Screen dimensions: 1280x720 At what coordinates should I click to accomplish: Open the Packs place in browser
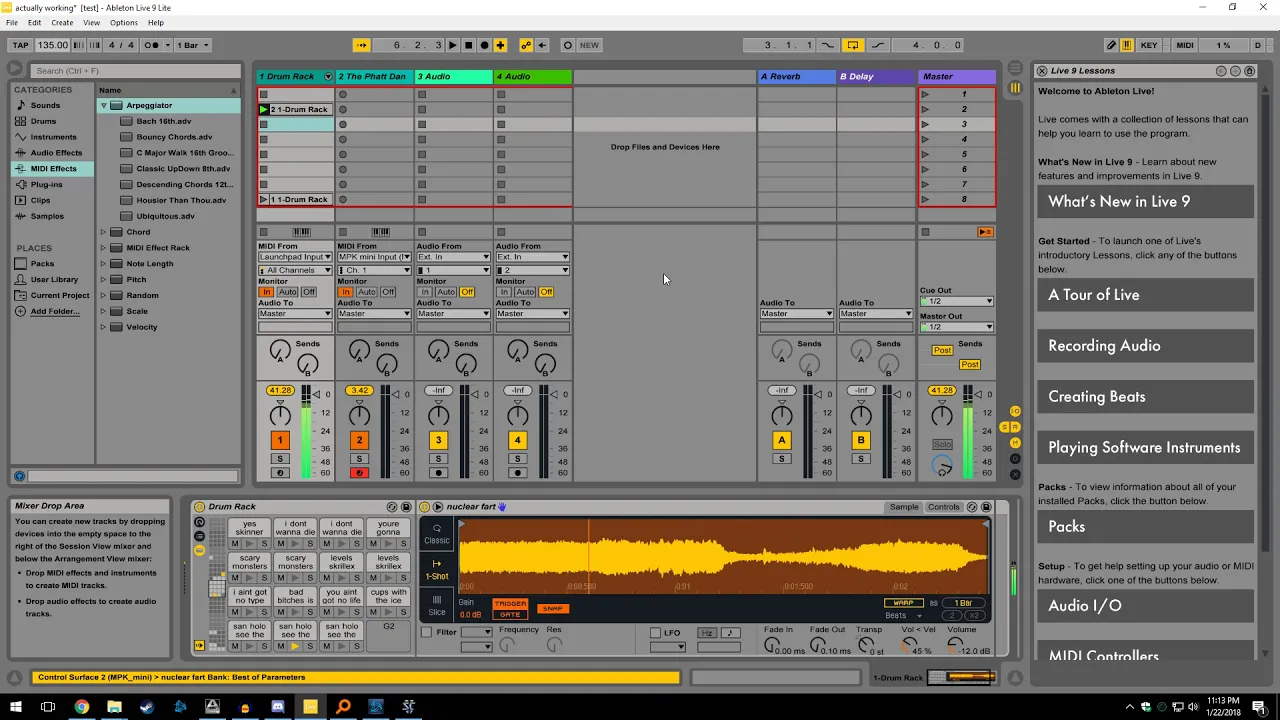click(42, 264)
